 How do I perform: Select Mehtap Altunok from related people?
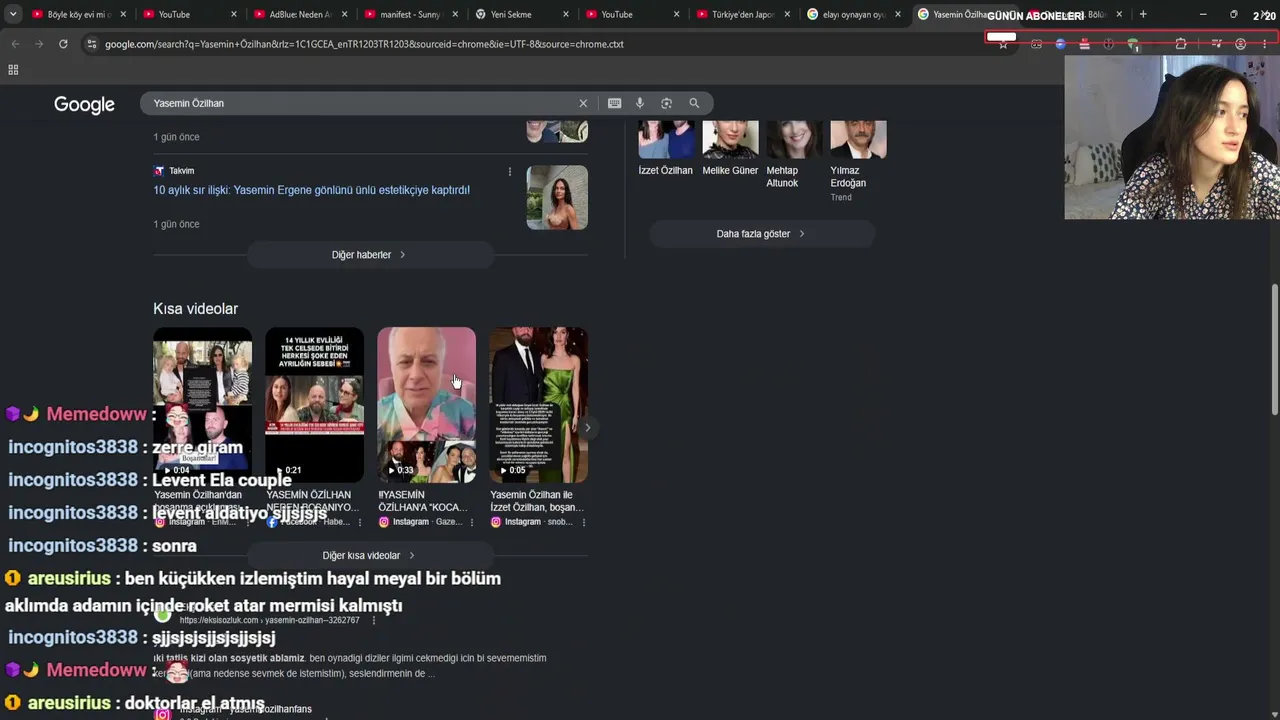point(794,154)
